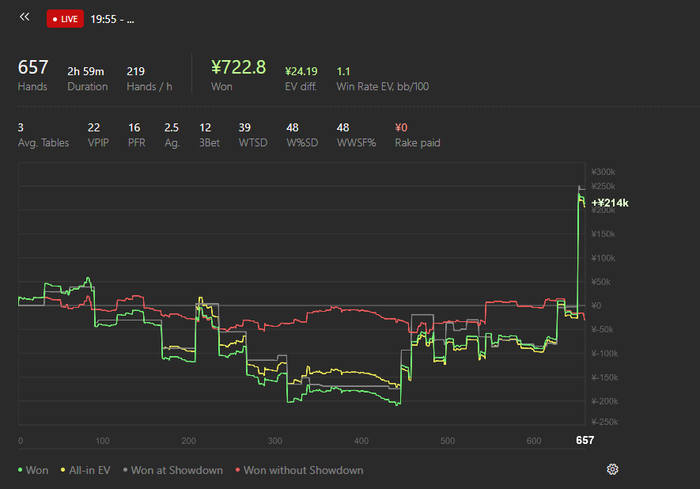
Task: Toggle the Won without Showdown legend series
Action: (300, 470)
